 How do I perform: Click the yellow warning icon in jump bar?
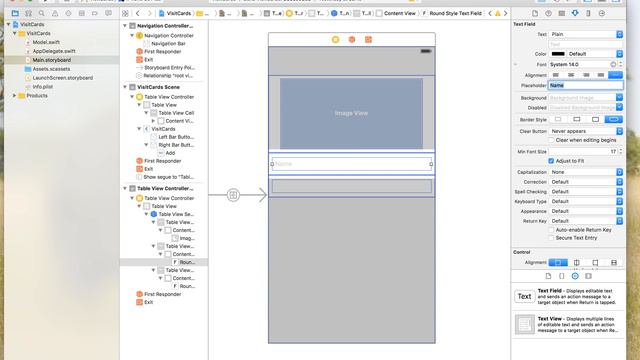(498, 13)
